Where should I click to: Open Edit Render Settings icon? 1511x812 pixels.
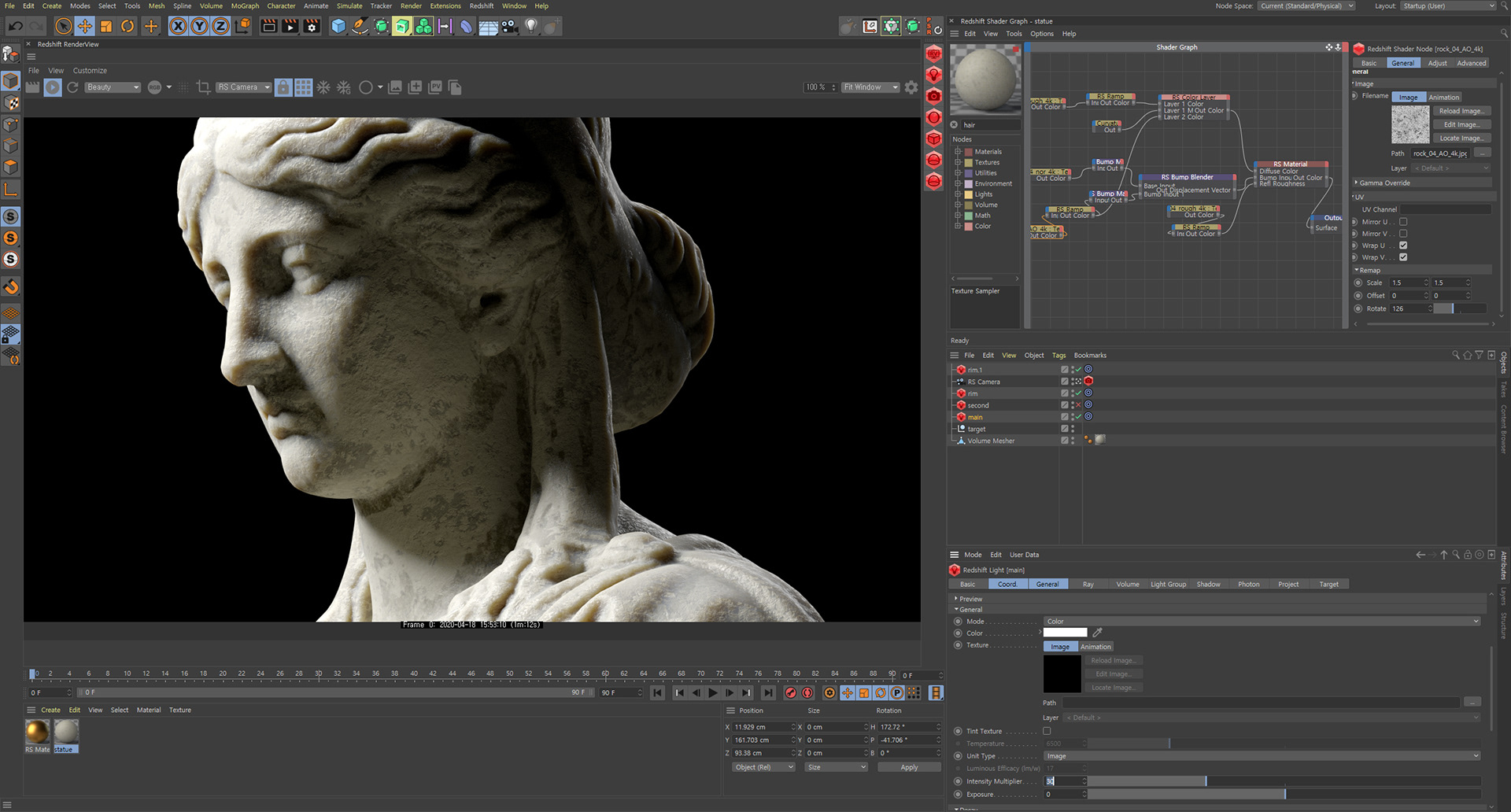[312, 27]
